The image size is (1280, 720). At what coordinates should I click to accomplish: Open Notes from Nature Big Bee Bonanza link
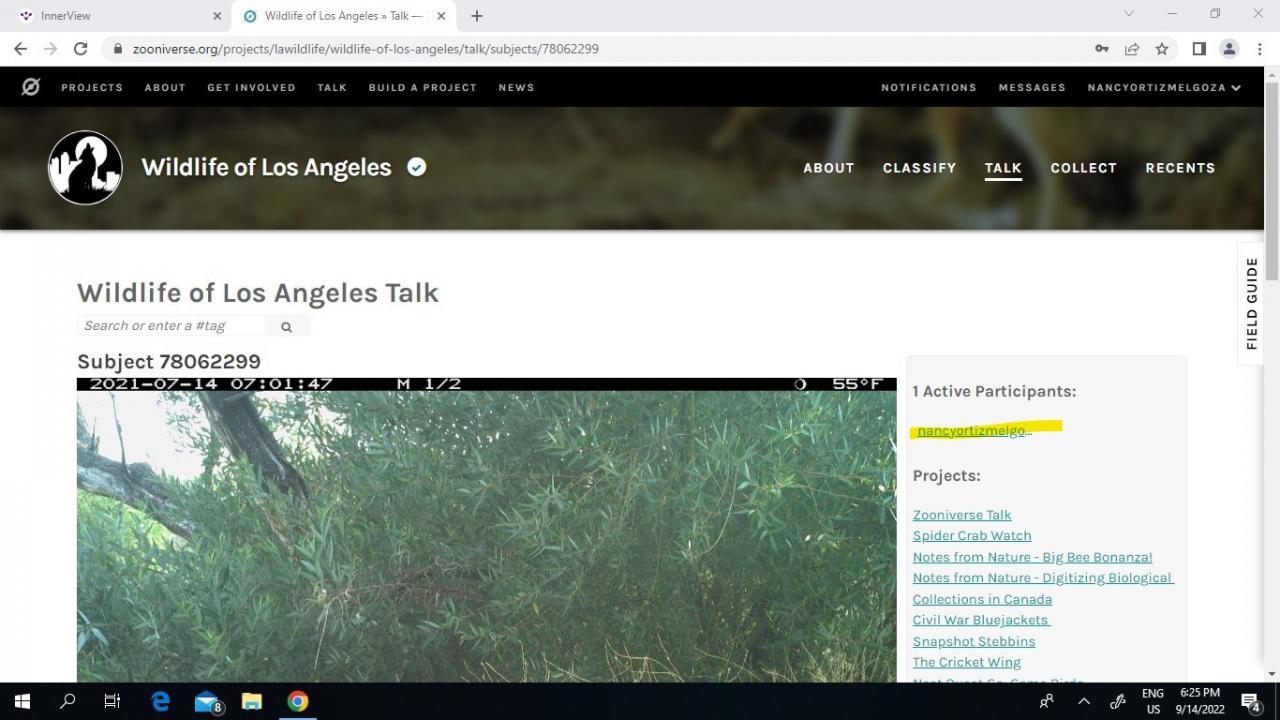click(1032, 557)
